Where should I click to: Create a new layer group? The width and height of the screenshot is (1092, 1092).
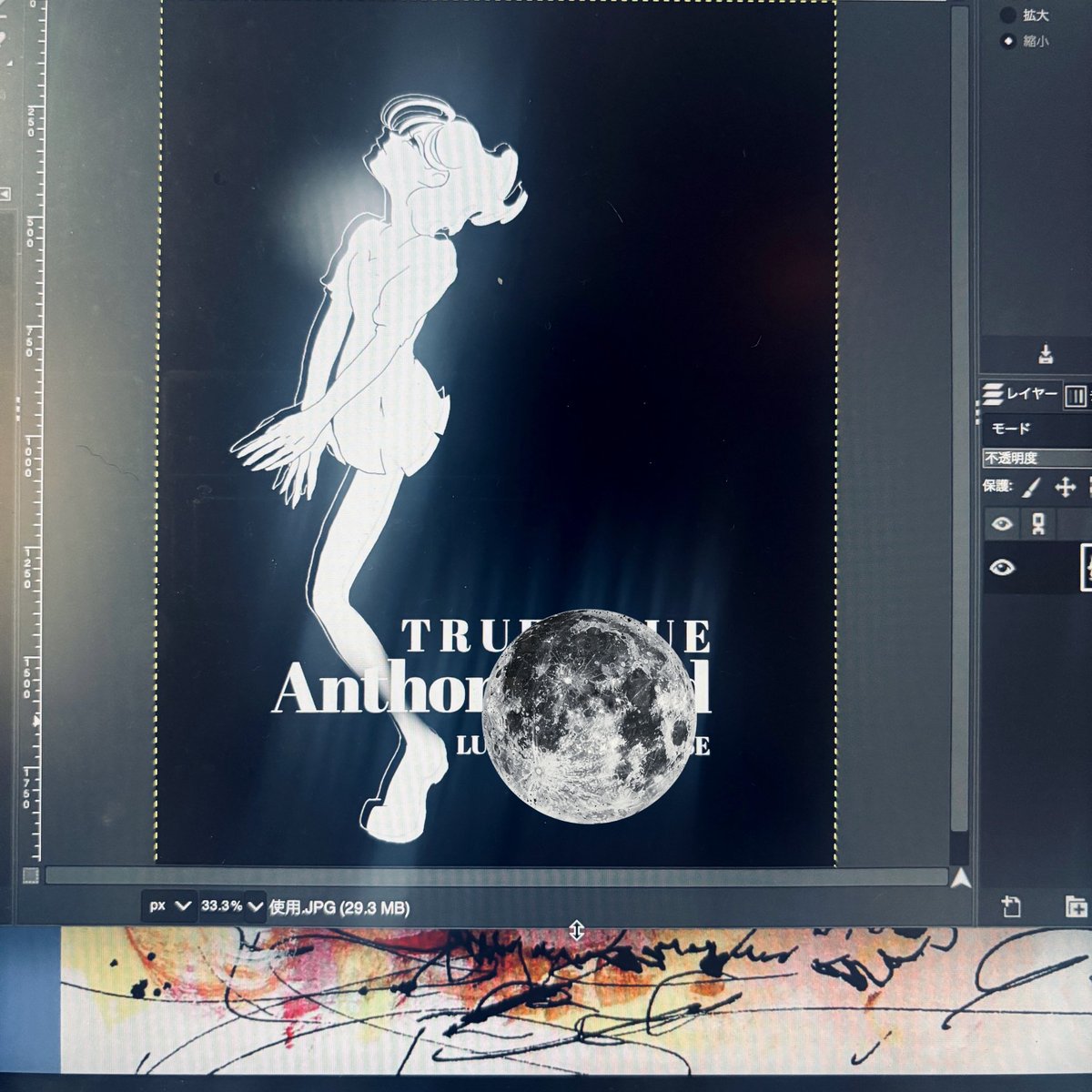click(1076, 905)
